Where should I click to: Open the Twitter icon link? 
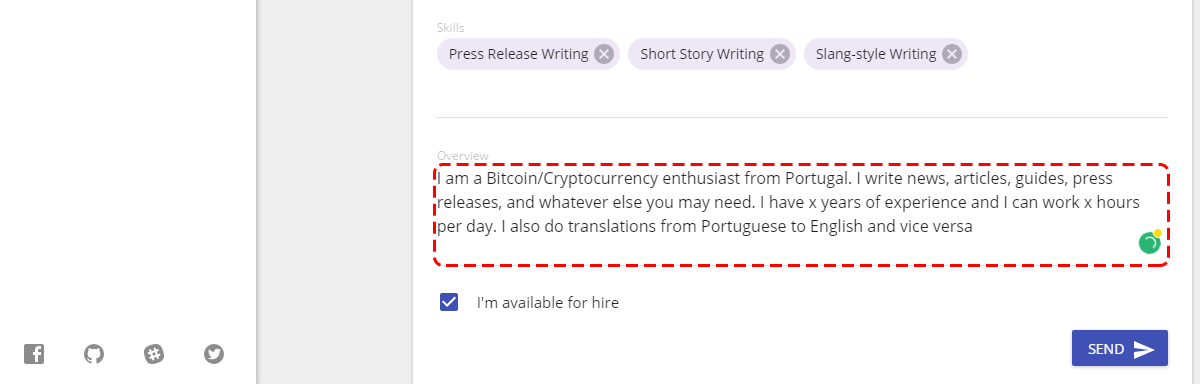[214, 353]
